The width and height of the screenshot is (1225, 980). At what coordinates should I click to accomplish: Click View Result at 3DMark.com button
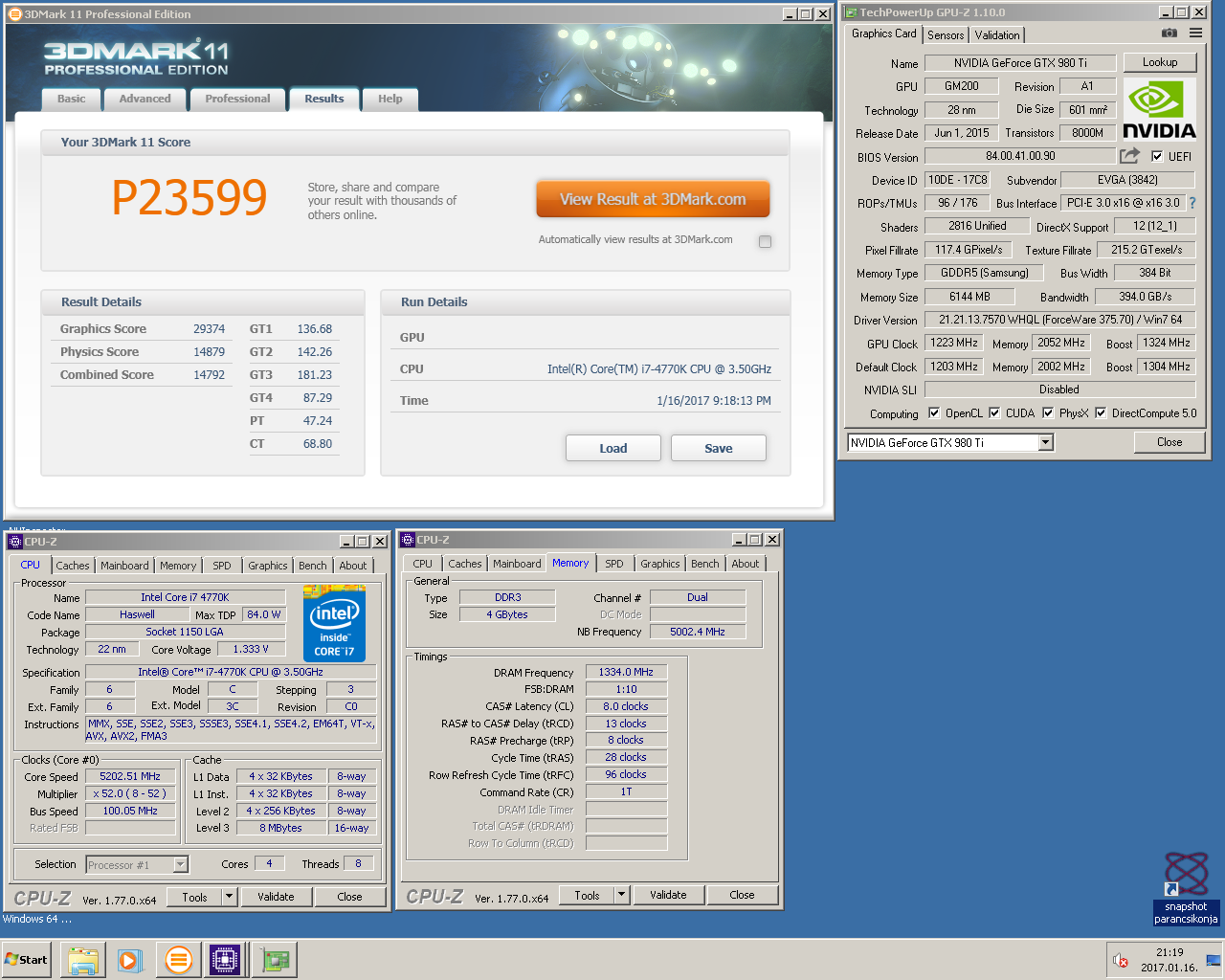653,199
